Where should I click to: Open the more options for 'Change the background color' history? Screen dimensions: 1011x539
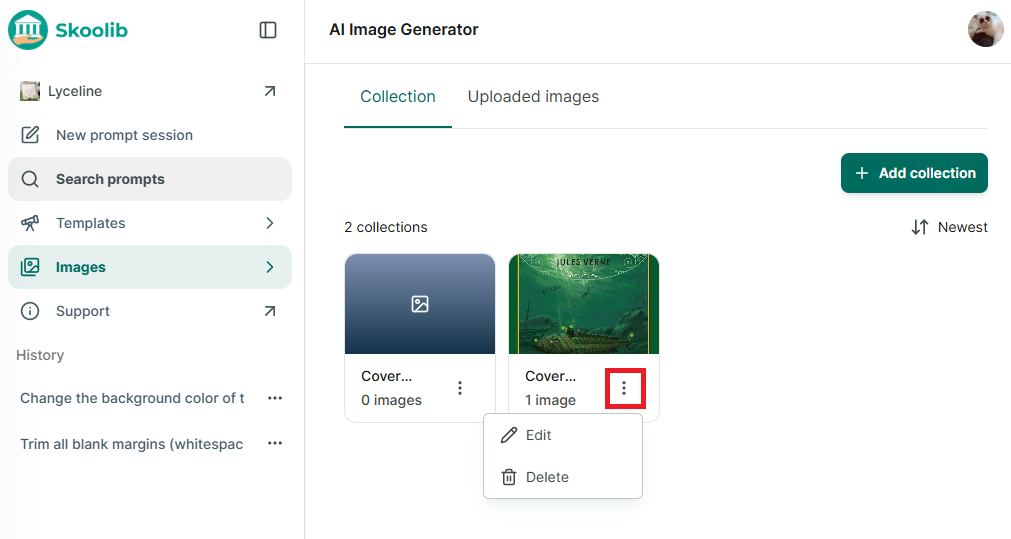(x=275, y=398)
